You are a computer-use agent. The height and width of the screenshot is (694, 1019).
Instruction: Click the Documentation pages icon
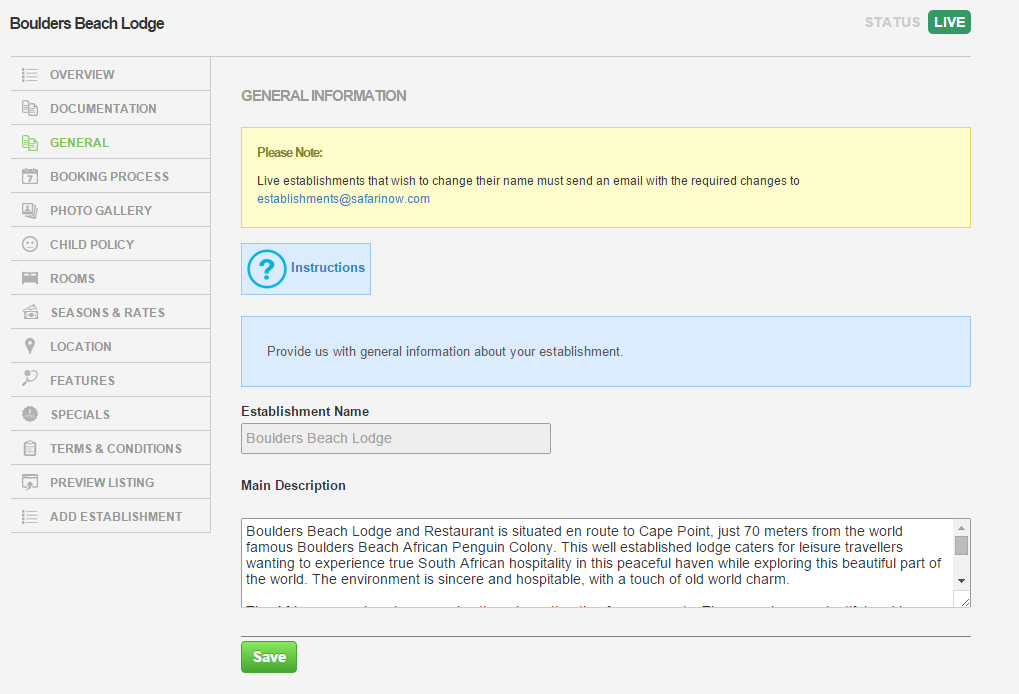tap(29, 109)
